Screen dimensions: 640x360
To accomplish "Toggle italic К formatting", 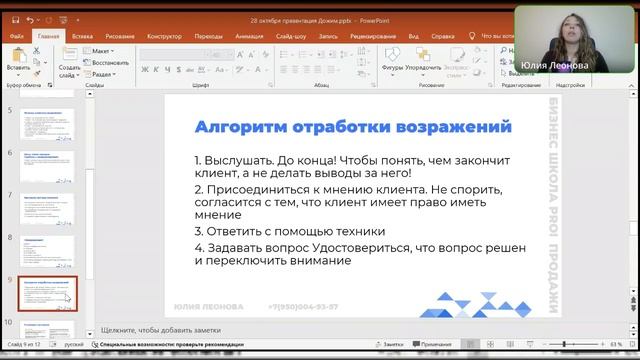I will (x=156, y=70).
